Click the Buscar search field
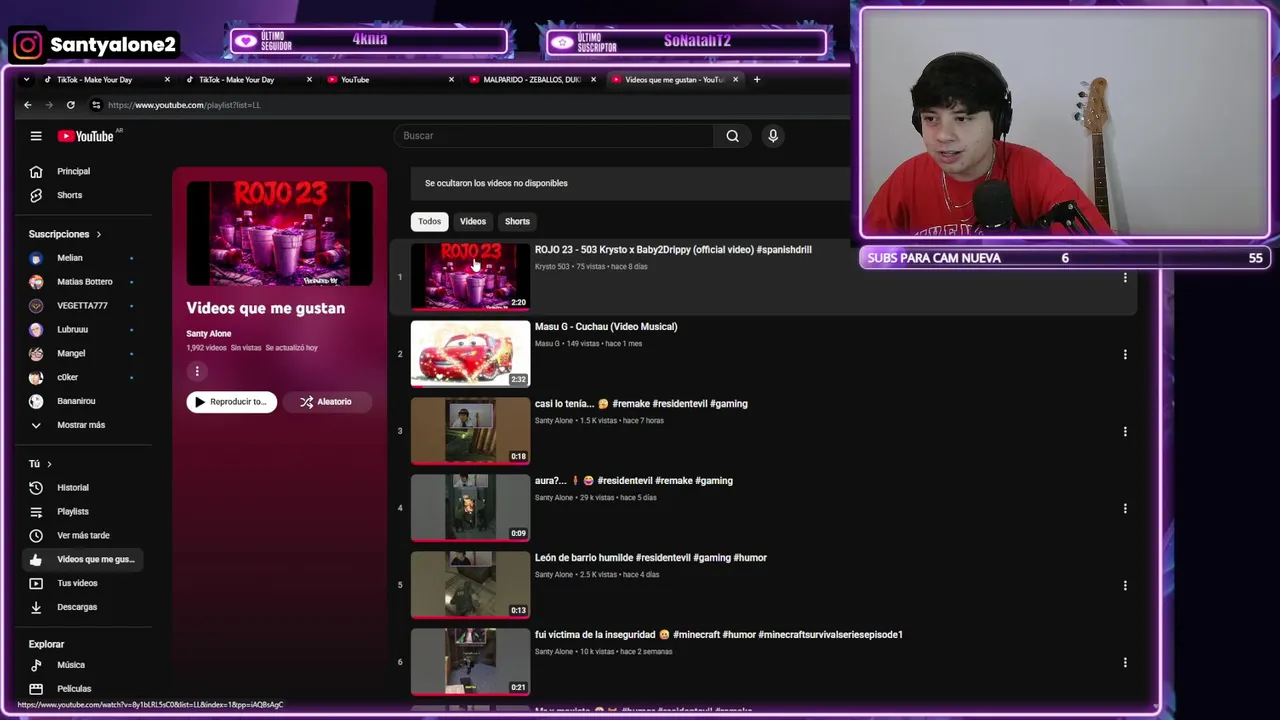The image size is (1280, 720). [x=555, y=136]
